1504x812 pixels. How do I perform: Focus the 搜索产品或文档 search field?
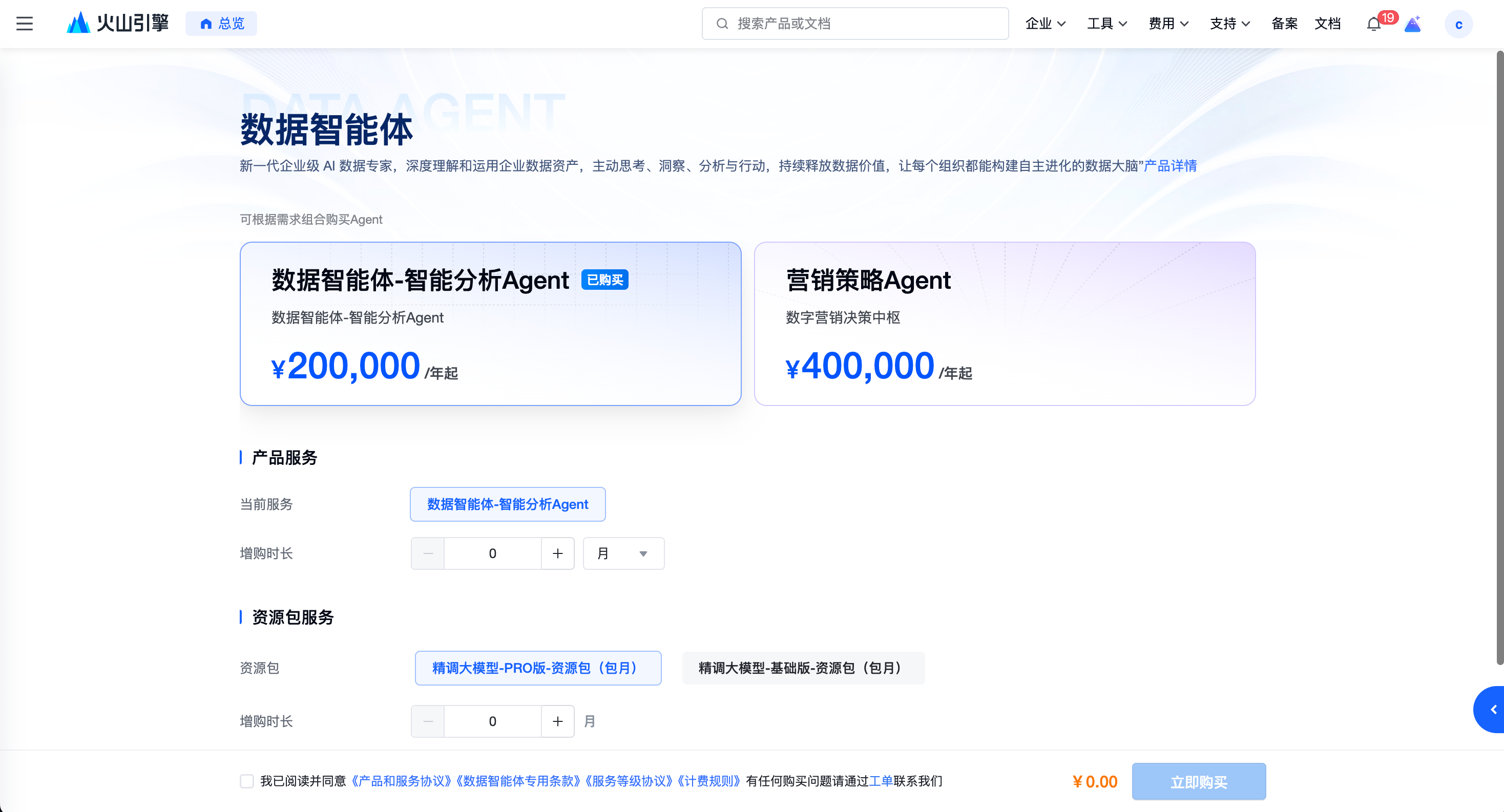(x=855, y=24)
